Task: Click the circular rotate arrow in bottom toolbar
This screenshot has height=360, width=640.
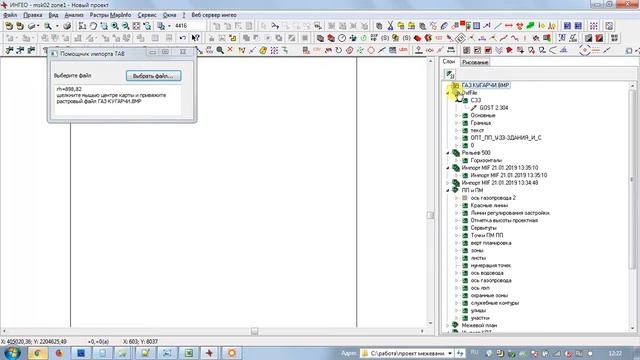Action: pyautogui.click(x=338, y=50)
